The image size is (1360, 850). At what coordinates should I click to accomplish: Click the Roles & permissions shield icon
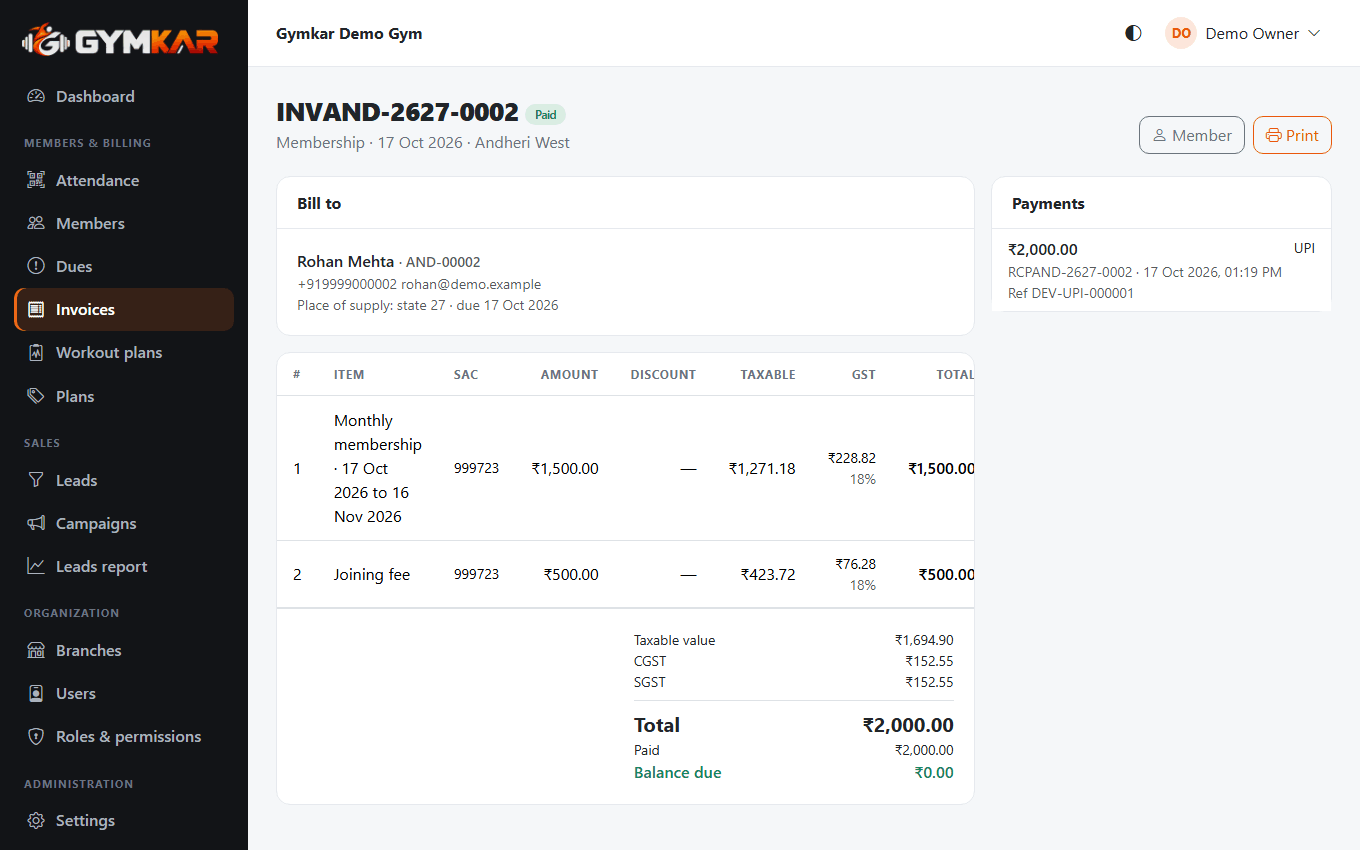(x=36, y=737)
